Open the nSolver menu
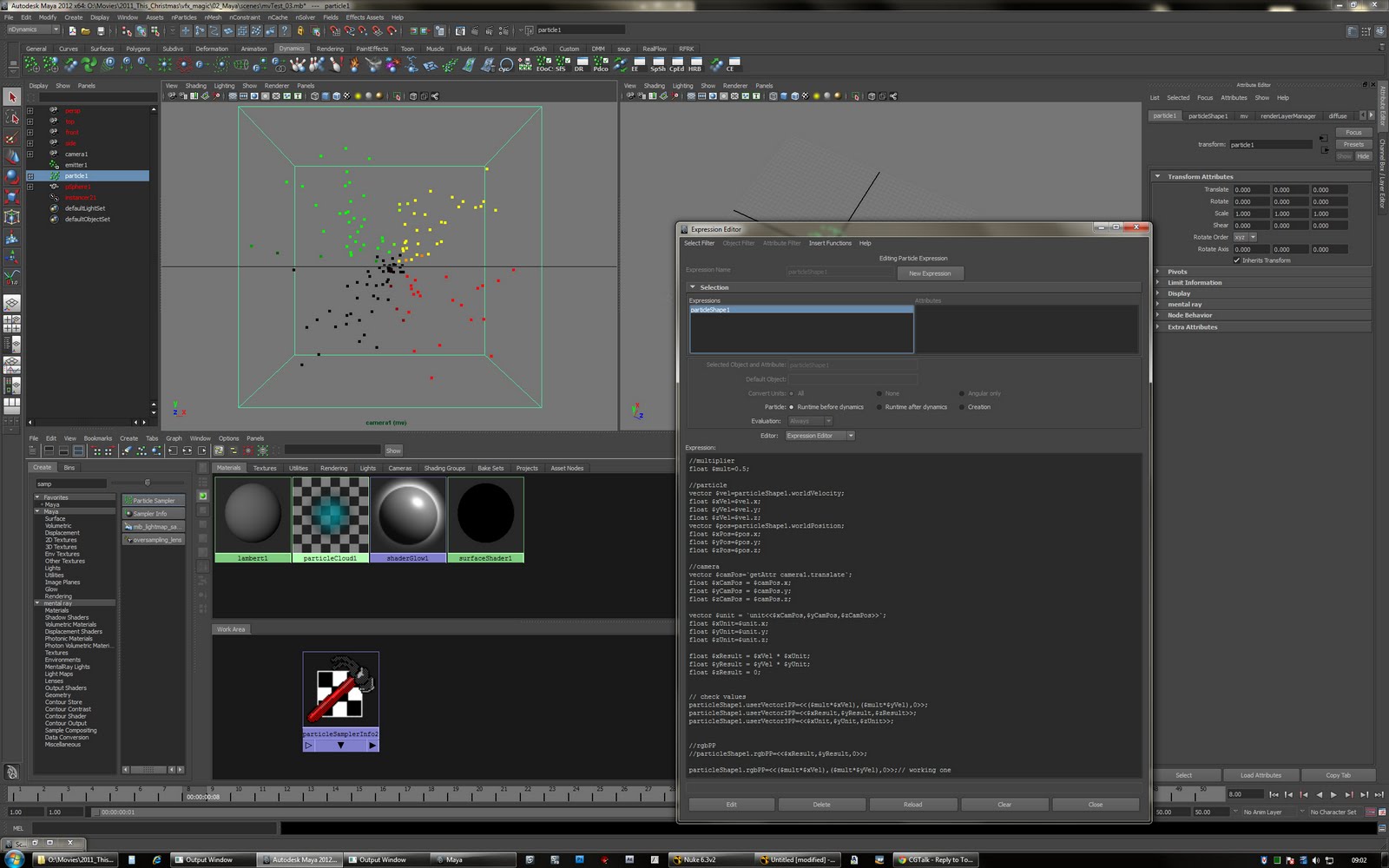Viewport: 1389px width, 868px height. point(304,16)
